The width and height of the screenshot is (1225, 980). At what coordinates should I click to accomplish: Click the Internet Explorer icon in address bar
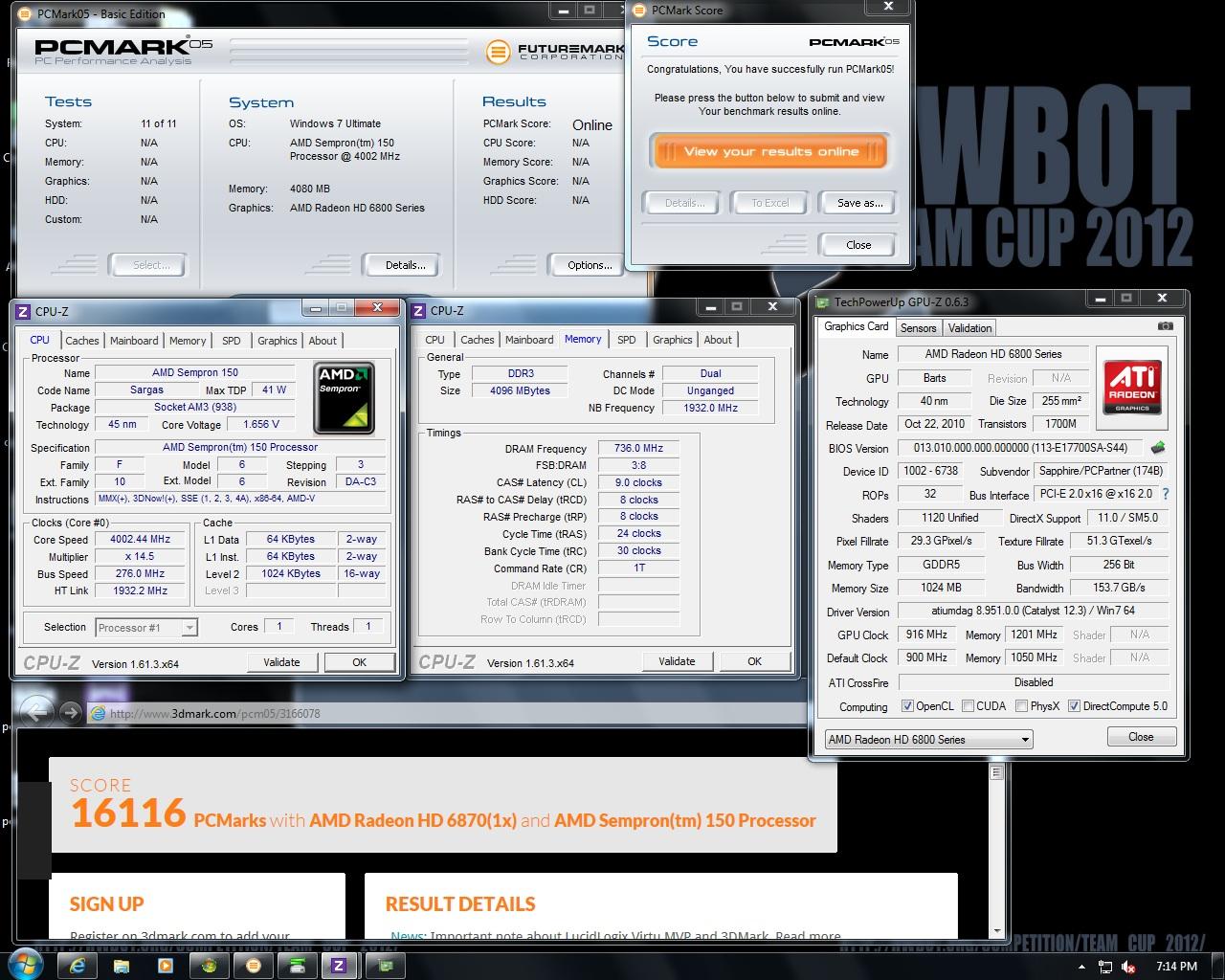click(x=97, y=713)
